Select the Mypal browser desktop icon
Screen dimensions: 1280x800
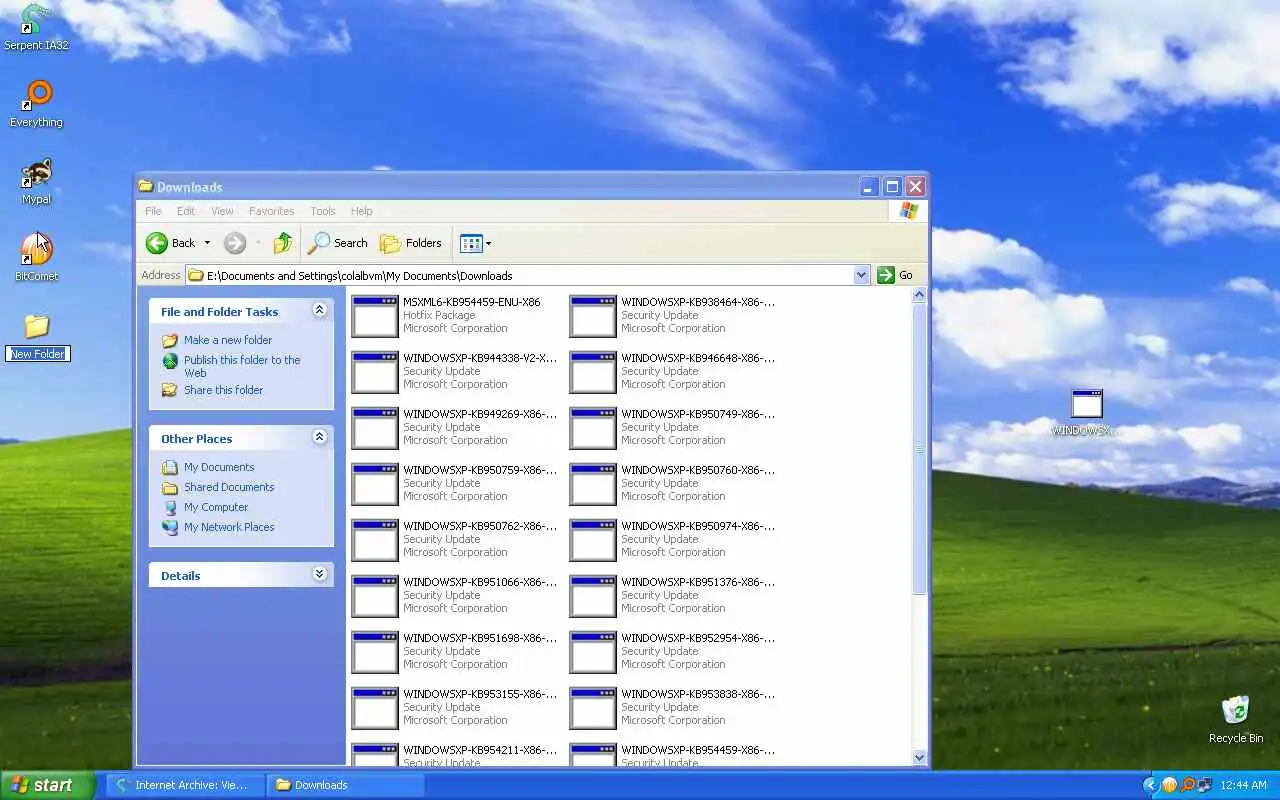tap(36, 181)
